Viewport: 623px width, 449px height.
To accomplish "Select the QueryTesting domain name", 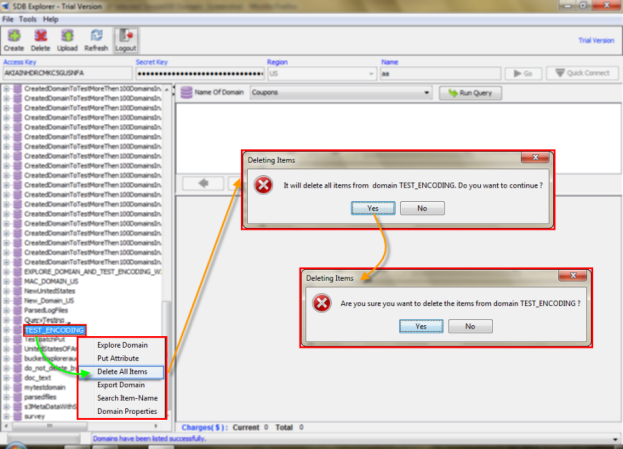I will click(x=44, y=320).
